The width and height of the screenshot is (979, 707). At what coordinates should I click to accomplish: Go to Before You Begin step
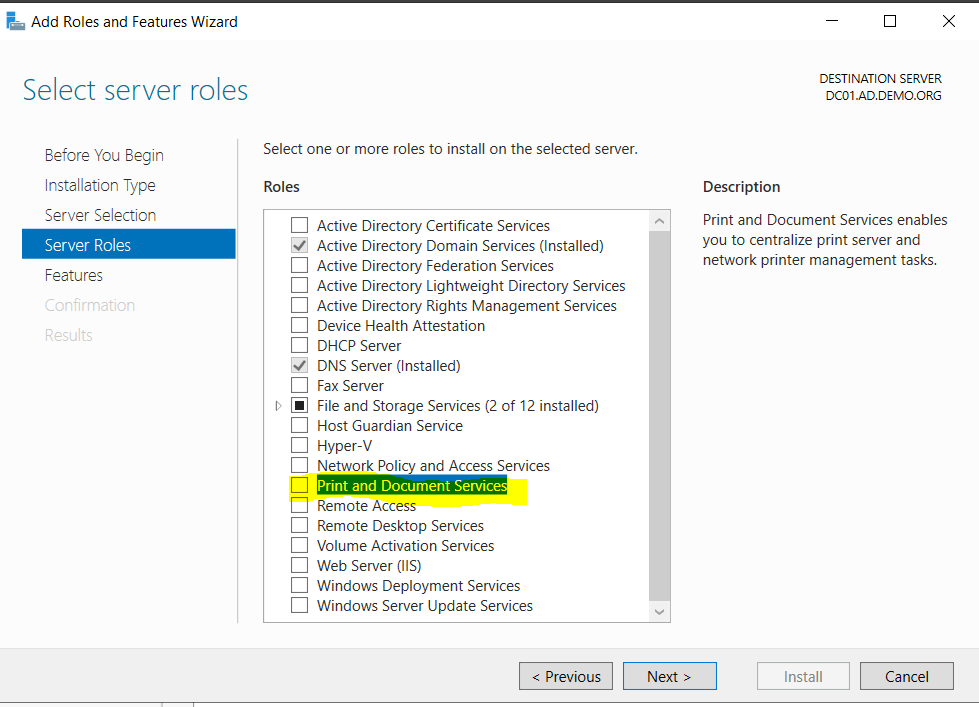pos(104,155)
